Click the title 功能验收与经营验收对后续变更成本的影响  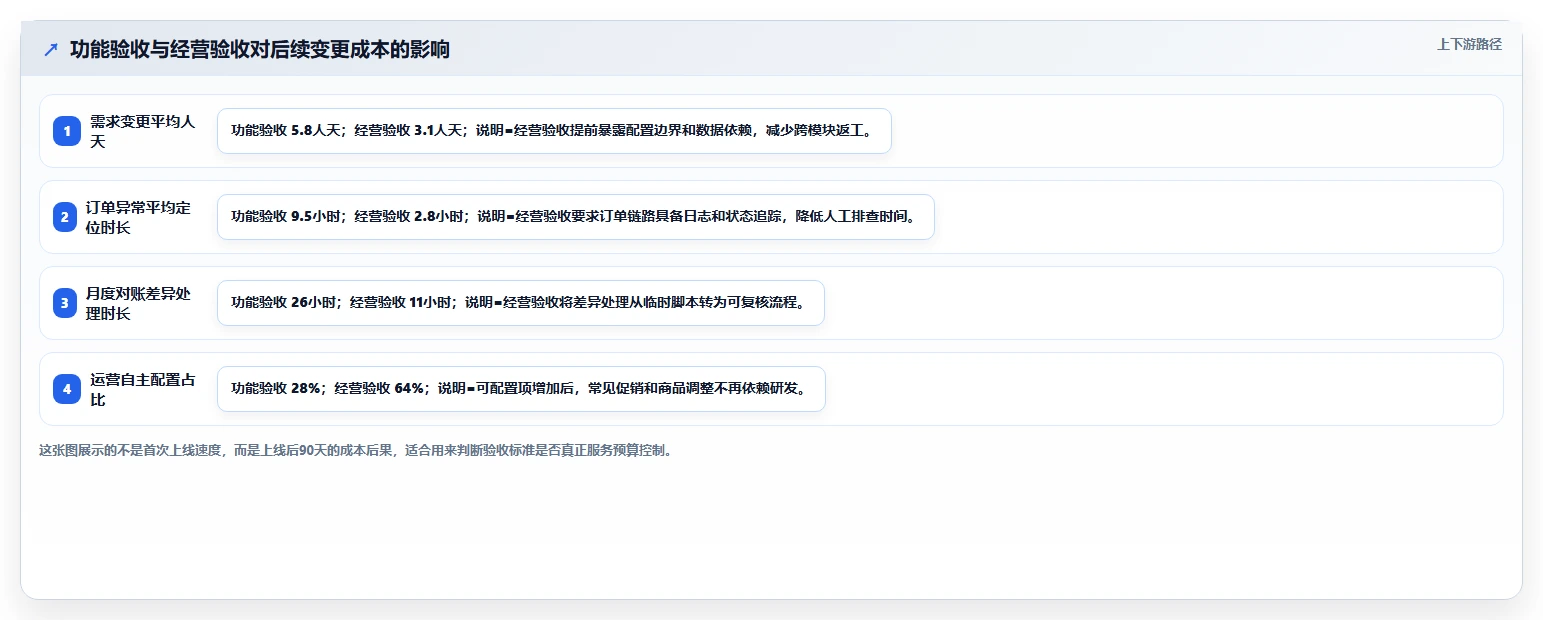[x=260, y=49]
